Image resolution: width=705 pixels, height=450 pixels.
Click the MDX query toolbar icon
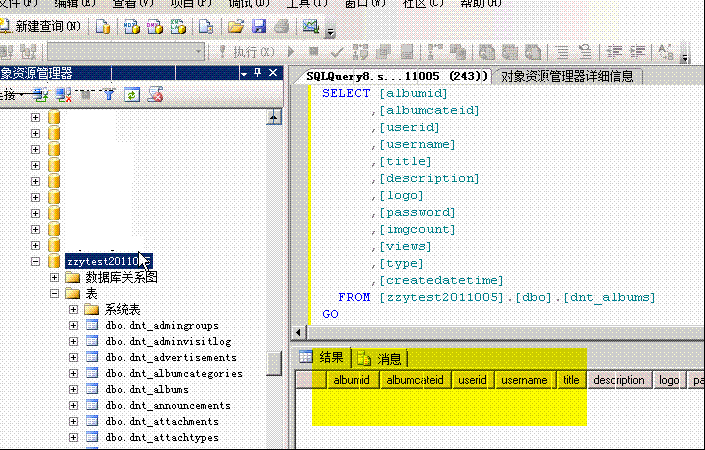point(131,27)
